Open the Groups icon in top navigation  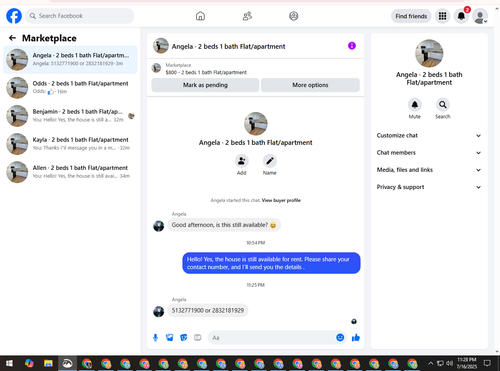294,16
